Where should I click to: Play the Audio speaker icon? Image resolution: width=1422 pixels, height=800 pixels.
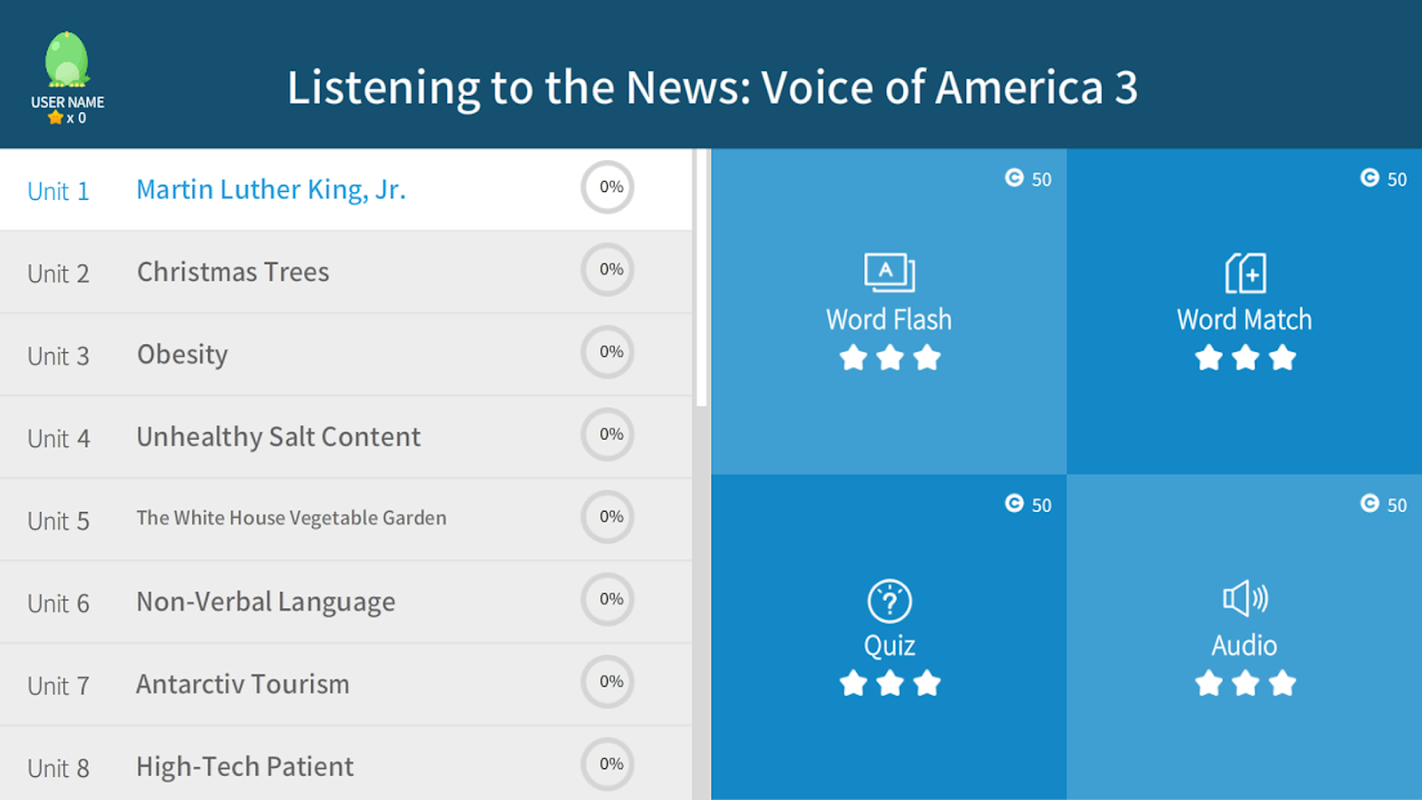(1245, 599)
